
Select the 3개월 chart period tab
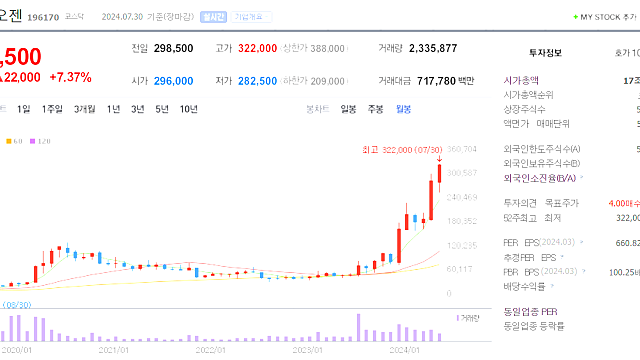(84, 109)
